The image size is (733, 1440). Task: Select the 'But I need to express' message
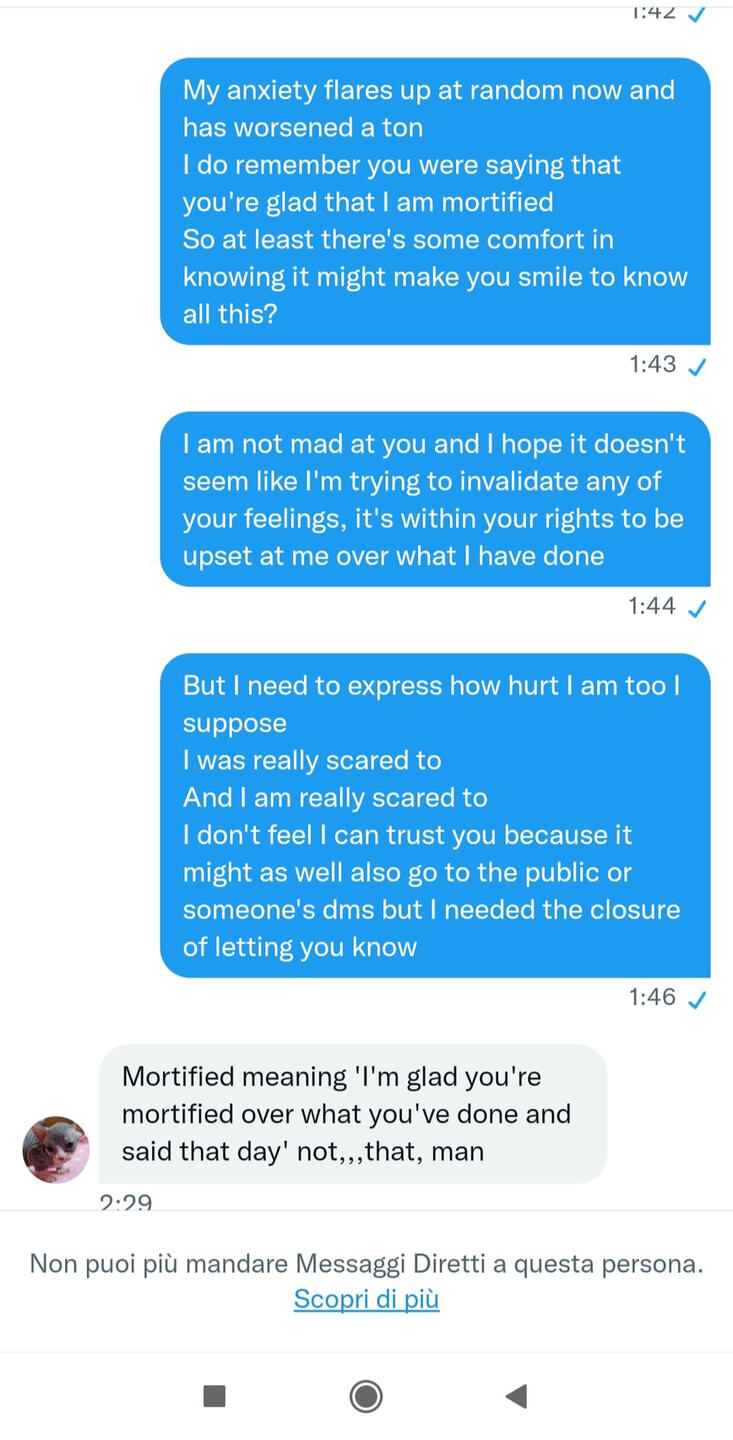coord(435,815)
